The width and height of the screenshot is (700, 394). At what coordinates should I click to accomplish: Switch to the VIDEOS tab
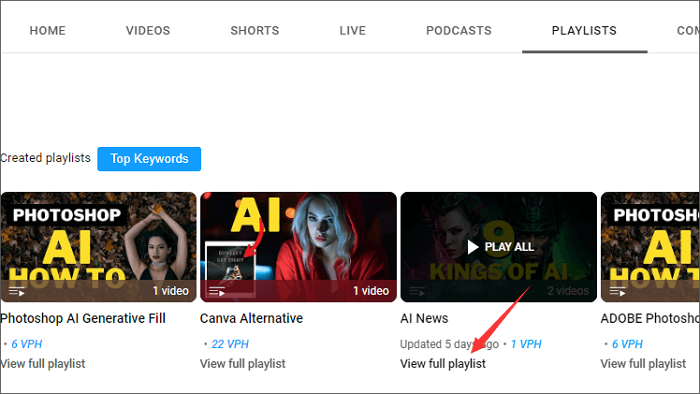tap(148, 30)
